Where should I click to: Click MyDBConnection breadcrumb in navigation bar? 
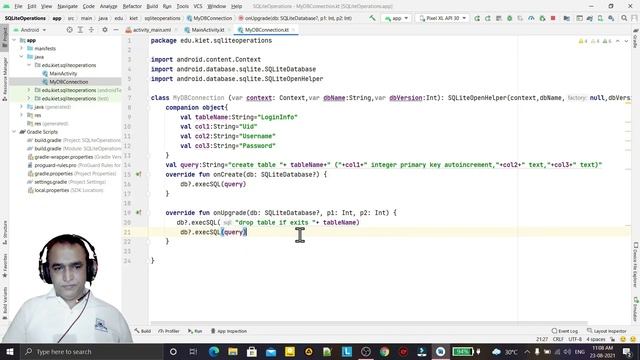[x=209, y=18]
